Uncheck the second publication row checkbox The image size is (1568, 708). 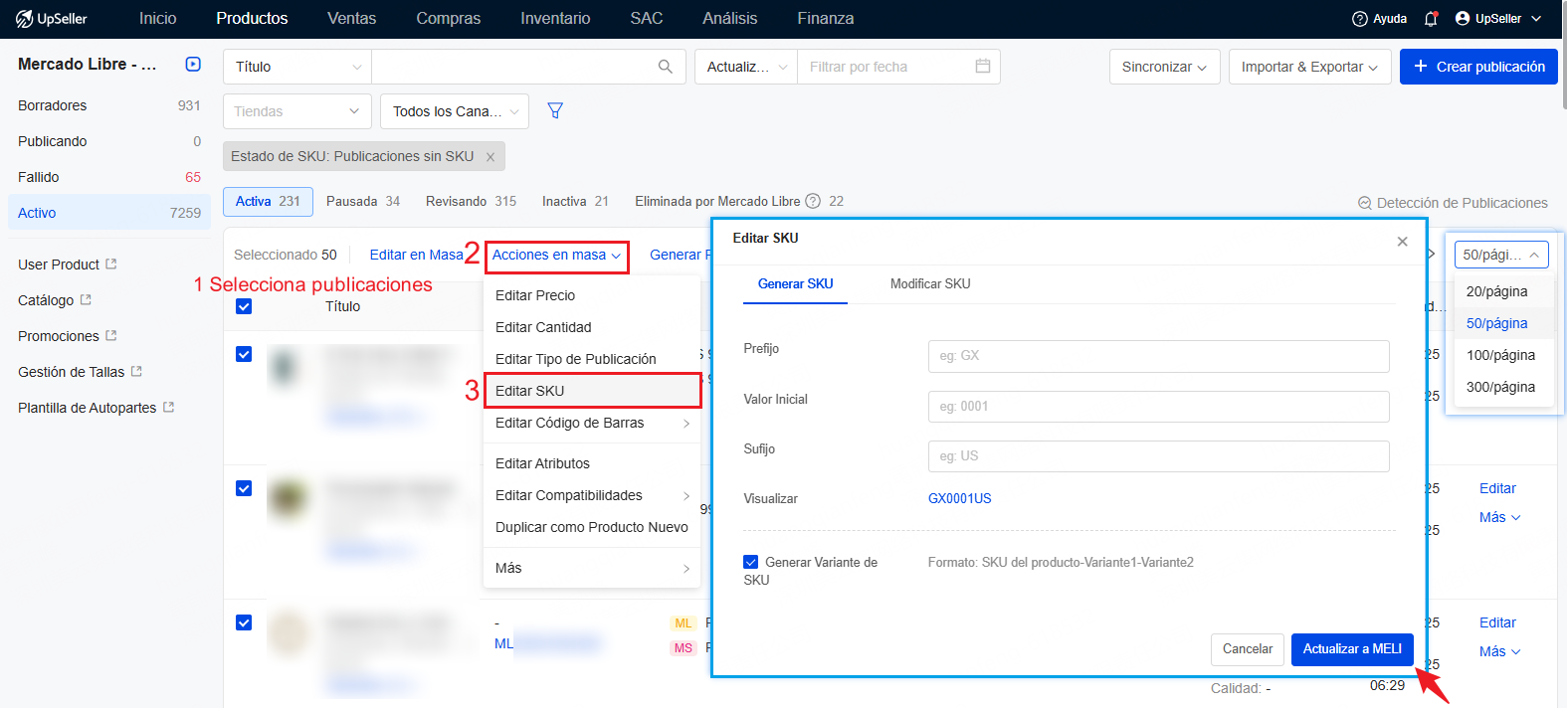[244, 488]
